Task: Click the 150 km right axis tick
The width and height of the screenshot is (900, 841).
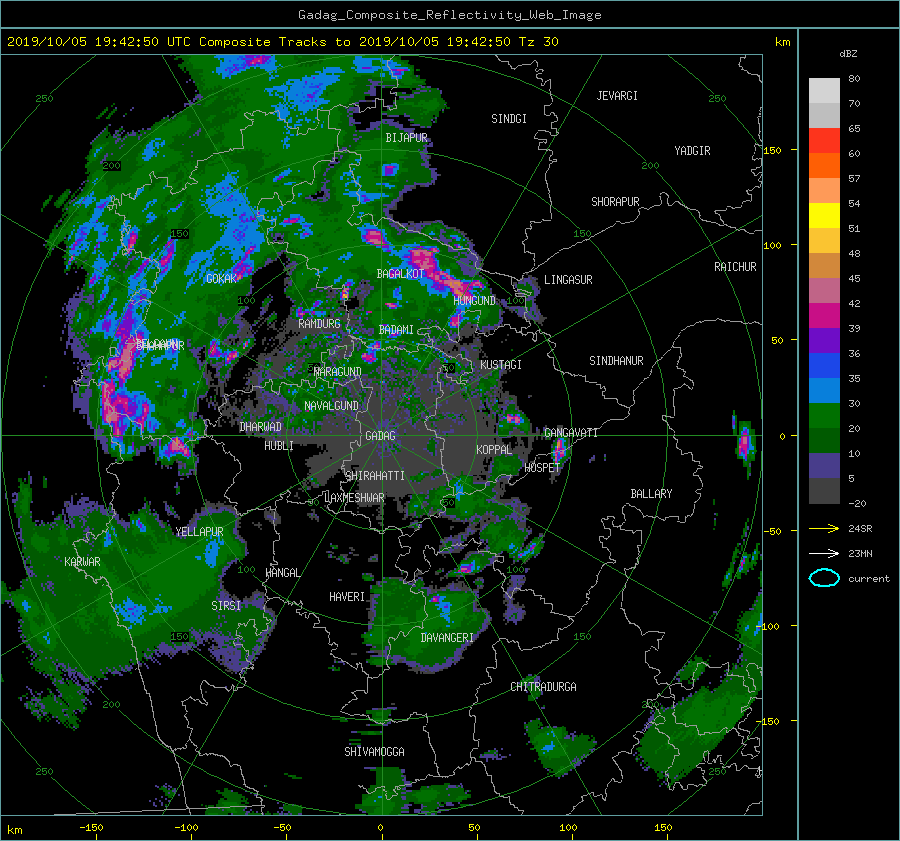Action: [773, 150]
